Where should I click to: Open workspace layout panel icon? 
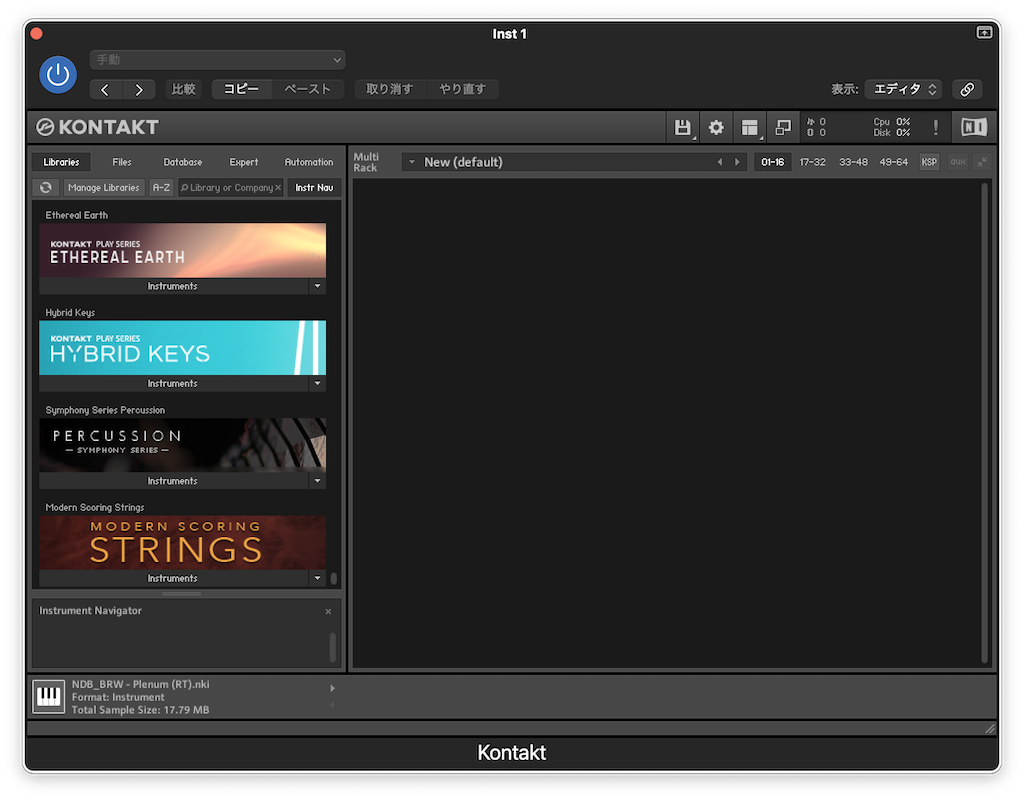[x=749, y=127]
